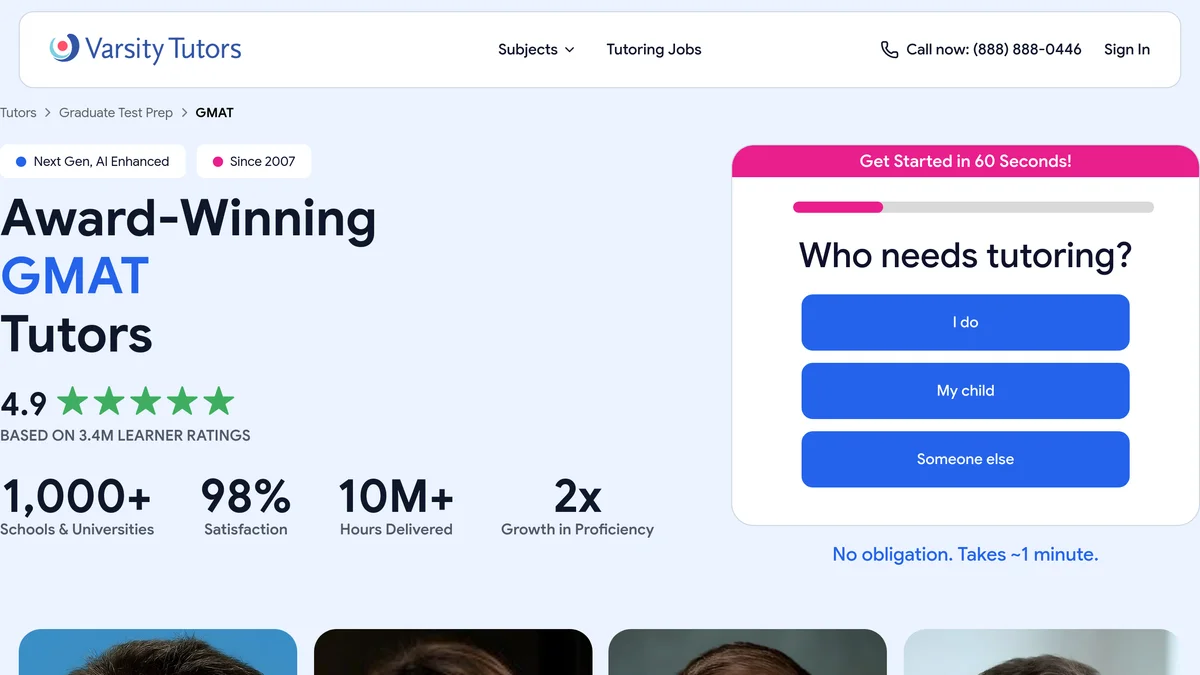Select "Someone else" tutoring option
Image resolution: width=1200 pixels, height=675 pixels.
pos(965,459)
